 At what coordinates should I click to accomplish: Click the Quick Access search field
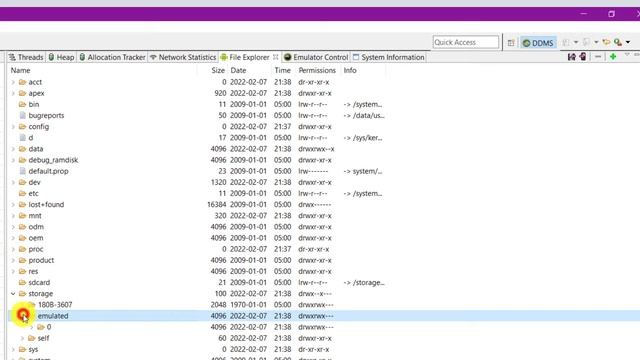[x=465, y=42]
